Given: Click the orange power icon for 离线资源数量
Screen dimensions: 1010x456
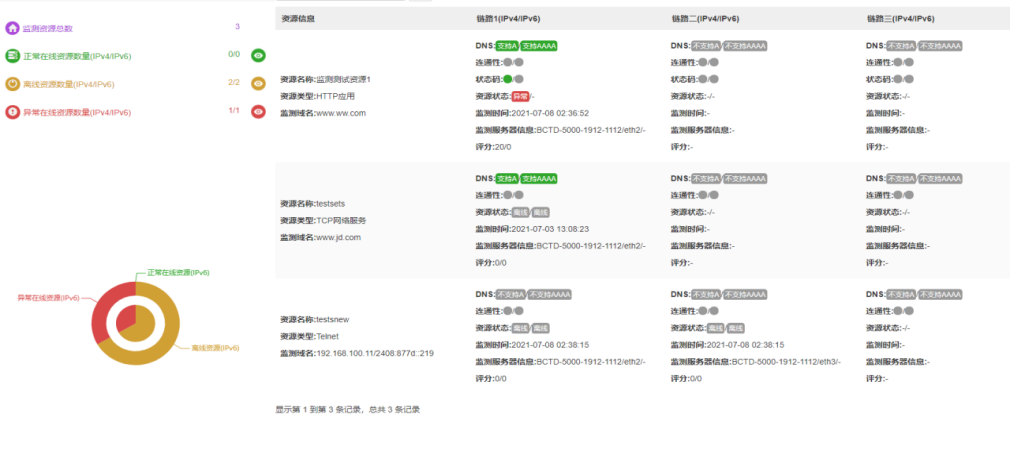Looking at the screenshot, I should (13, 84).
